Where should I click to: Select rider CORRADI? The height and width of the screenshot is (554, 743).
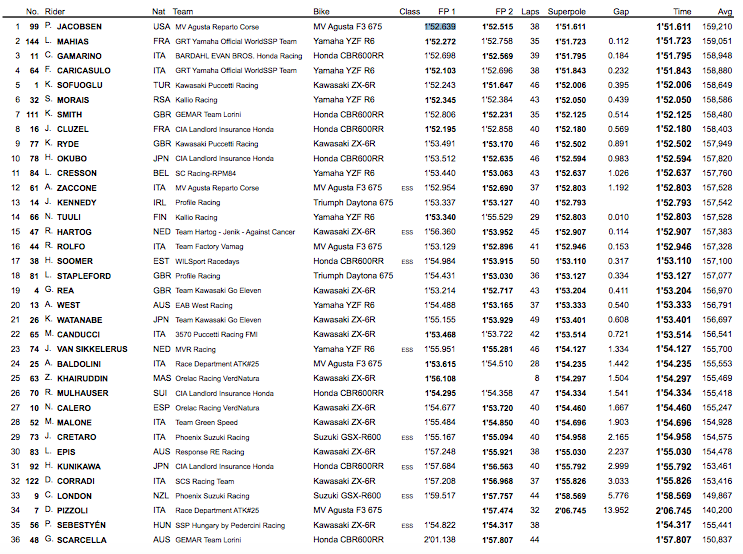(76, 481)
